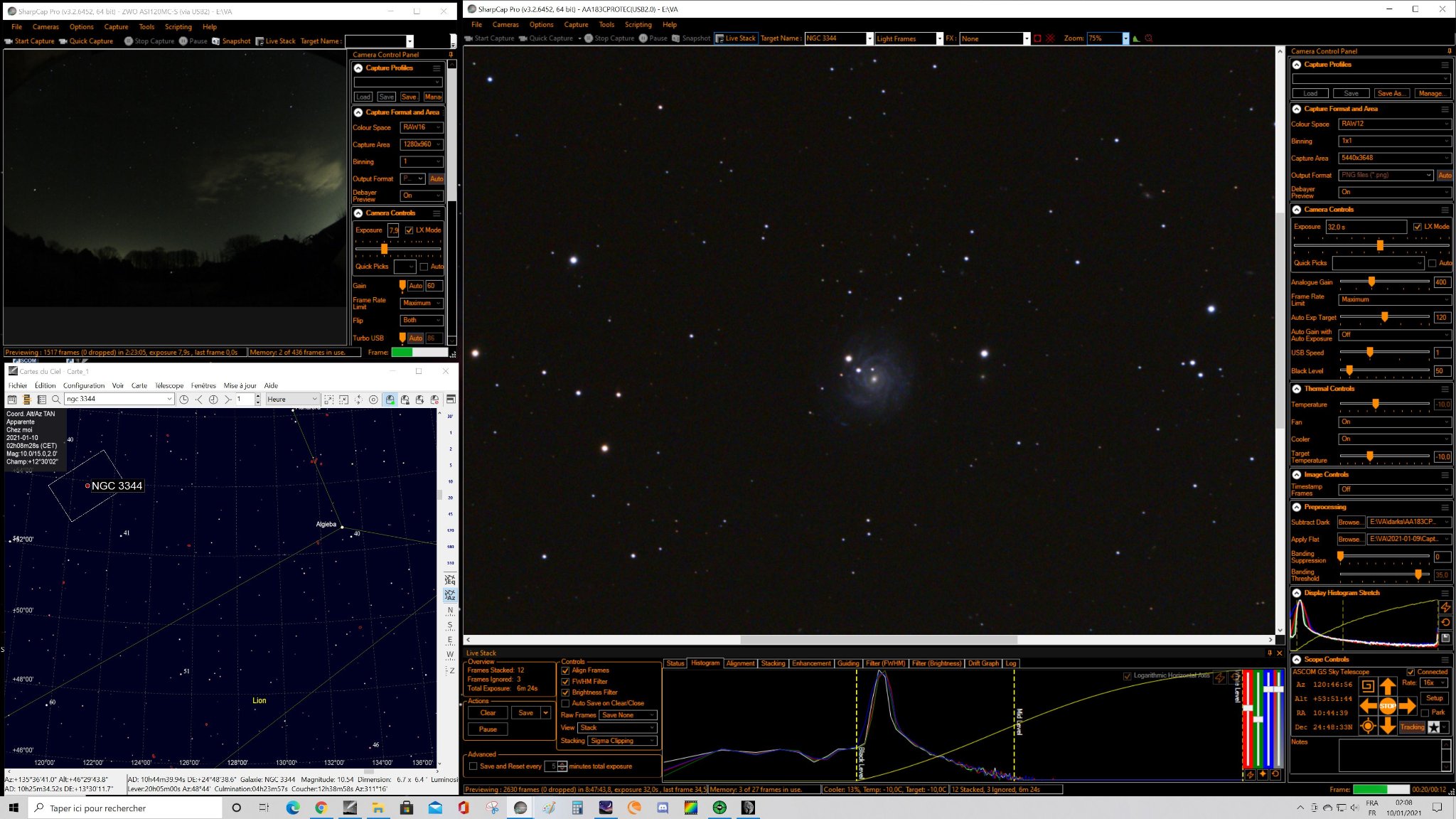Switch to the Alignment tab
Viewport: 1456px width, 819px height.
point(740,663)
